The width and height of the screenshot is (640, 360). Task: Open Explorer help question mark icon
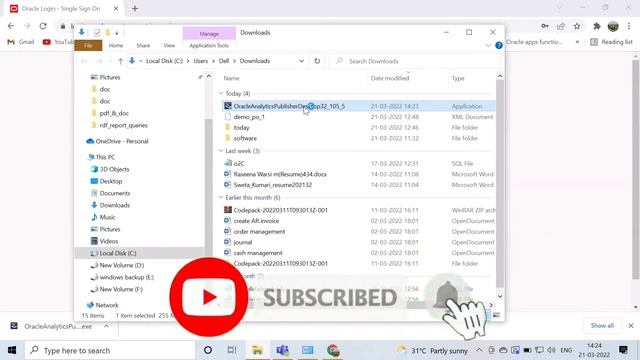[499, 45]
